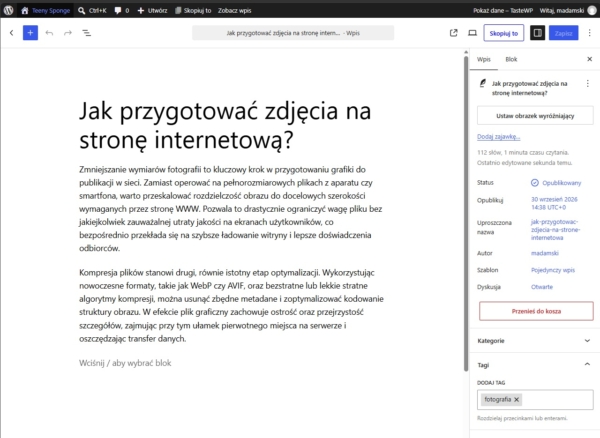The image size is (600, 438).
Task: Click the empty block Wciśnij / aby wybrać blok
Action: [125, 363]
